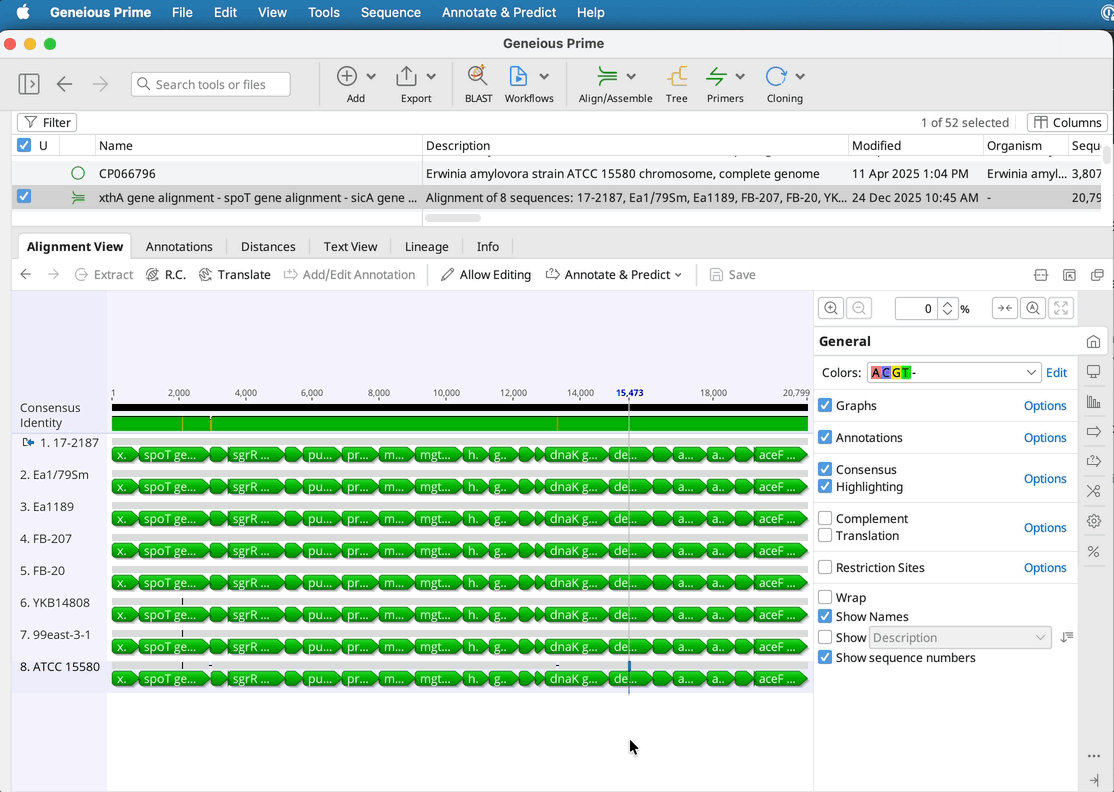Disable the Show Names checkbox

825,617
